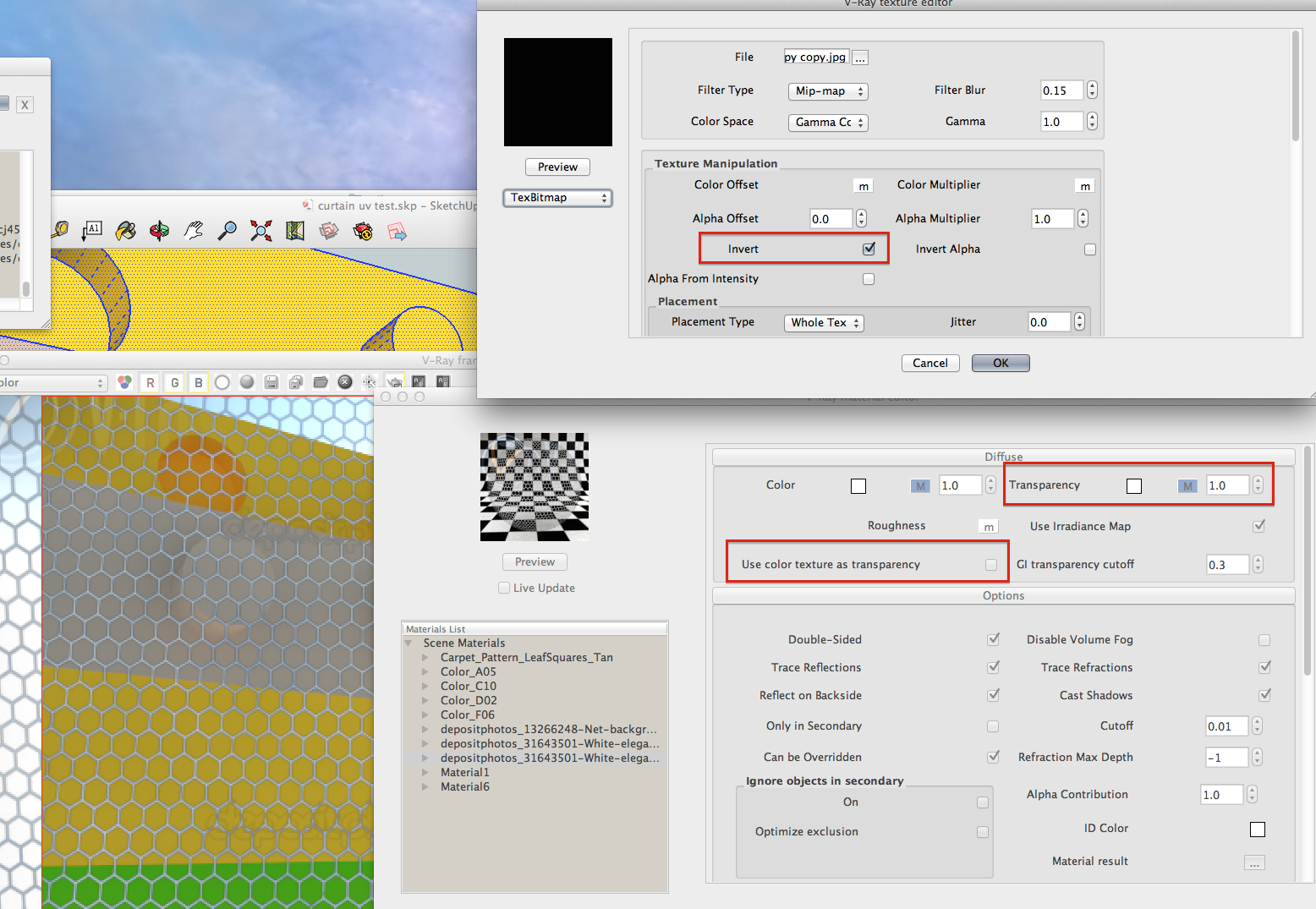
Task: Toggle Trace Reflections checkbox
Action: point(994,667)
